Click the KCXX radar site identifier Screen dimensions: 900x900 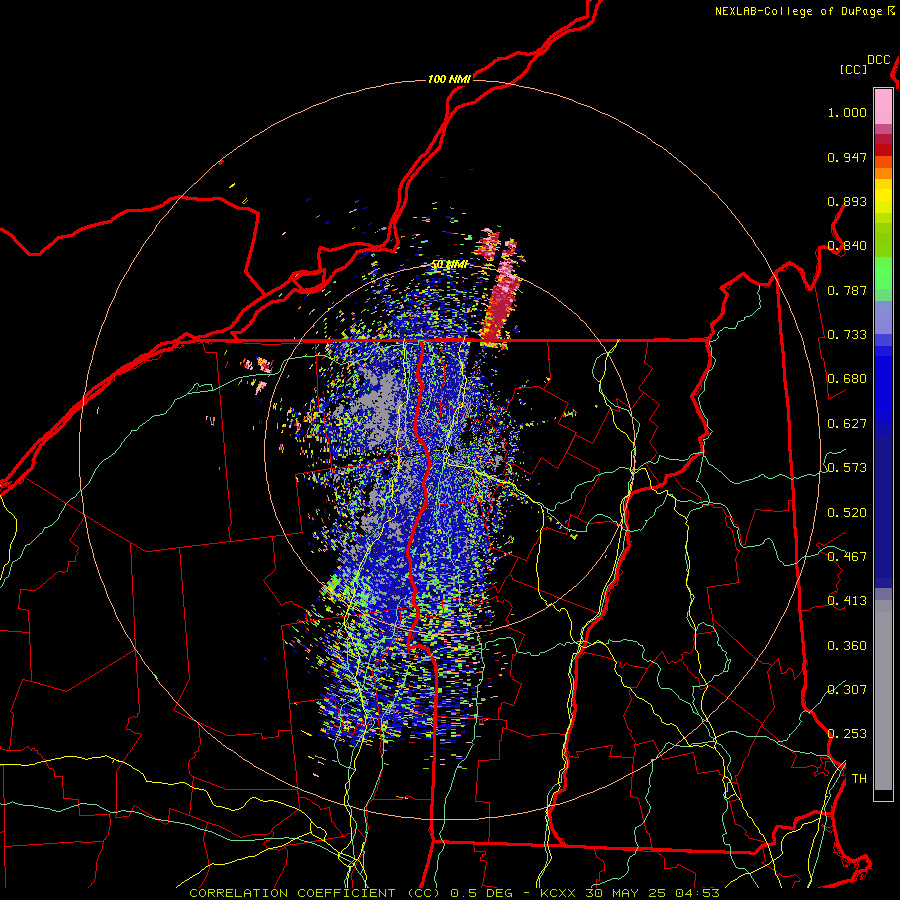click(557, 893)
